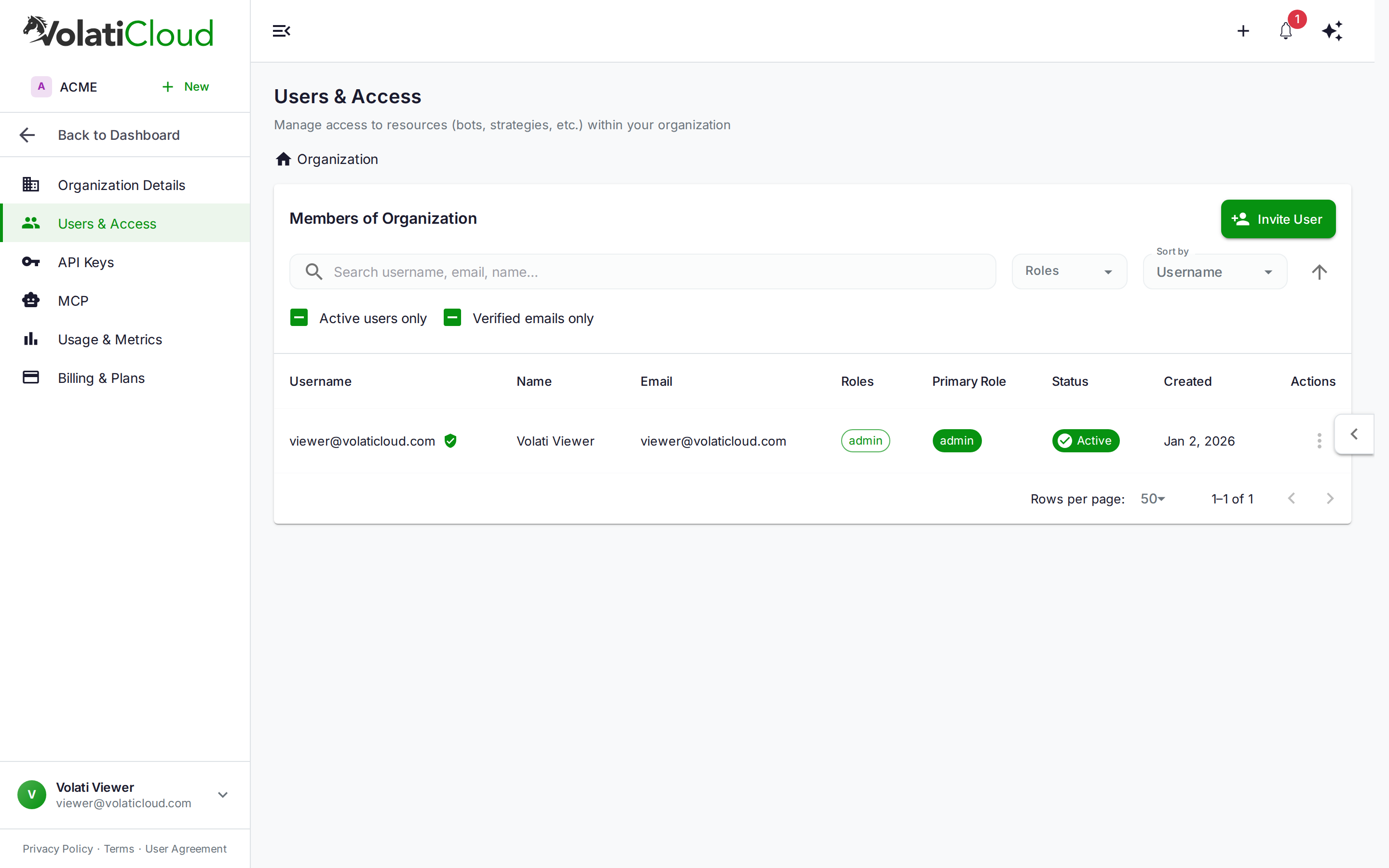
Task: Click the Users & Access people icon
Action: tap(31, 223)
